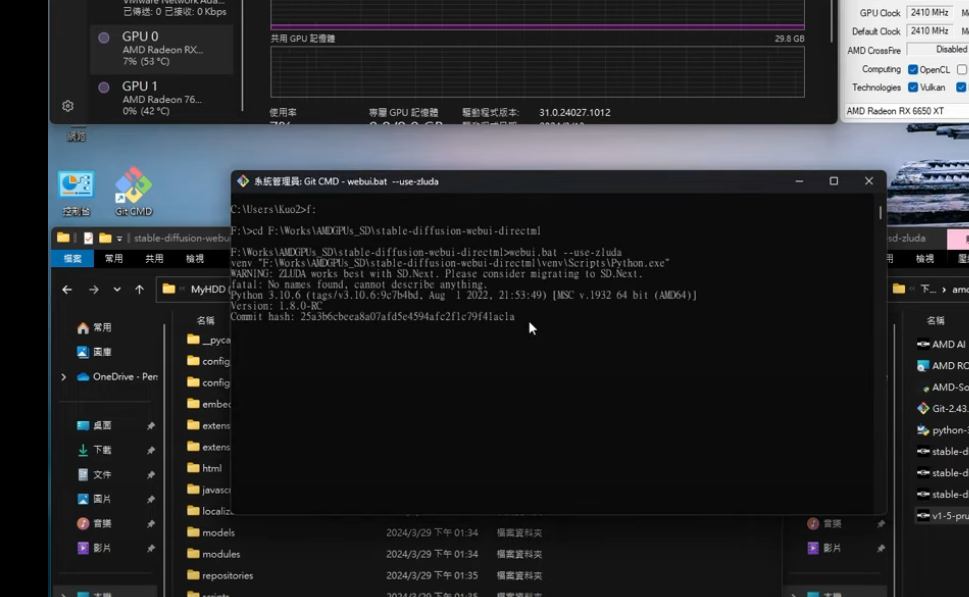Unpin 下載 using its pin icon
Screen dimensions: 969x597
tap(151, 450)
